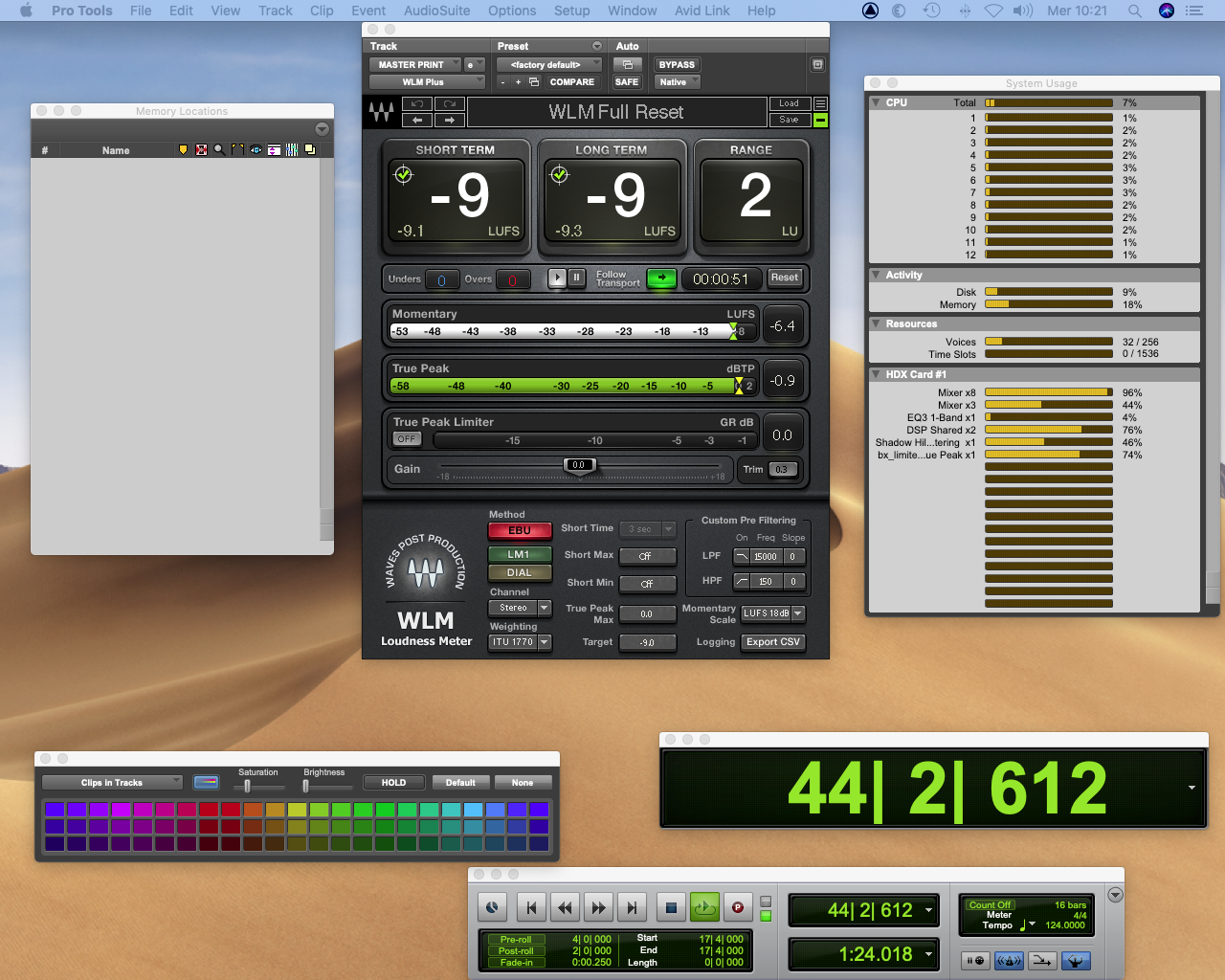Toggle the Pre-roll button in transport

click(516, 940)
